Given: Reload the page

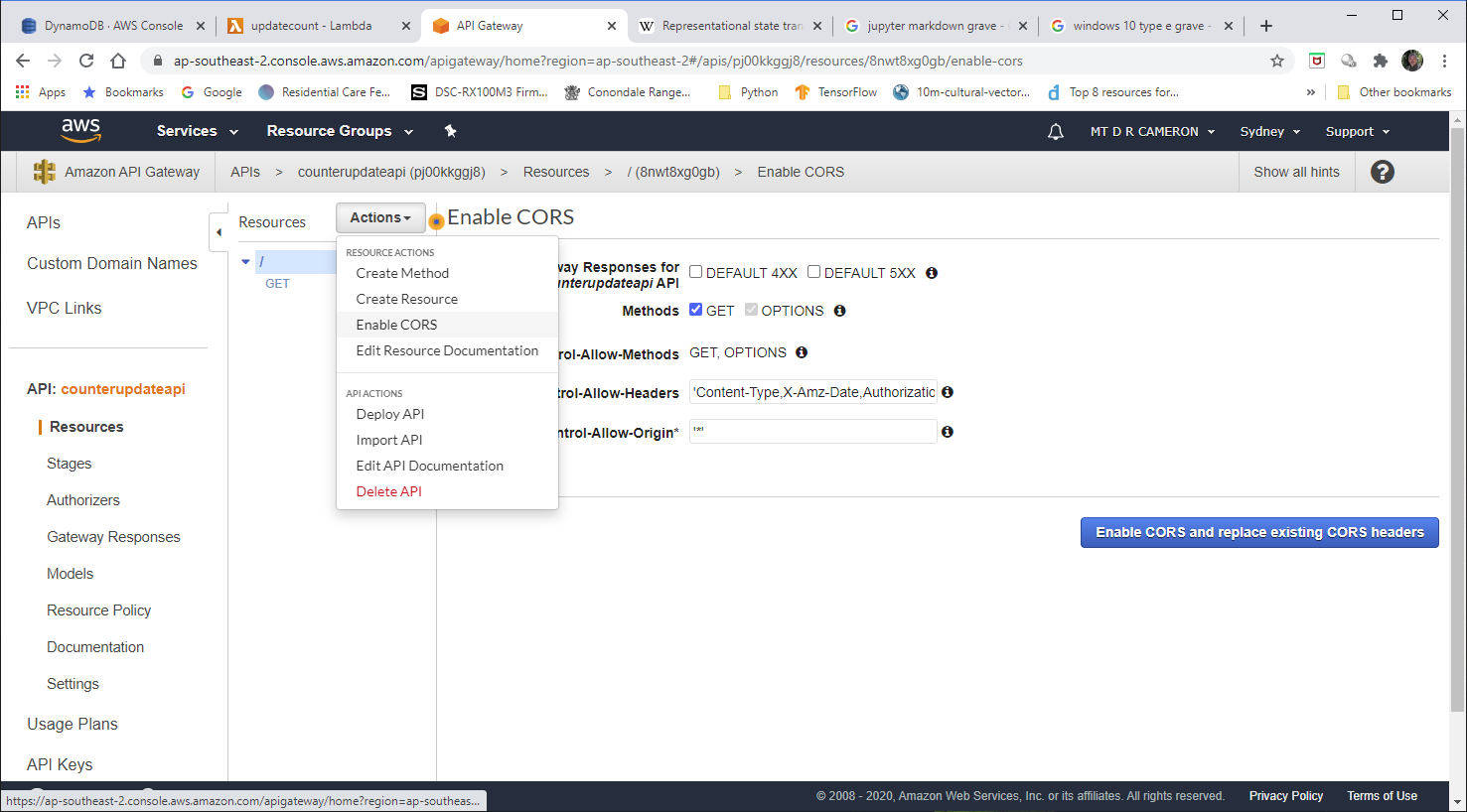Looking at the screenshot, I should (86, 61).
